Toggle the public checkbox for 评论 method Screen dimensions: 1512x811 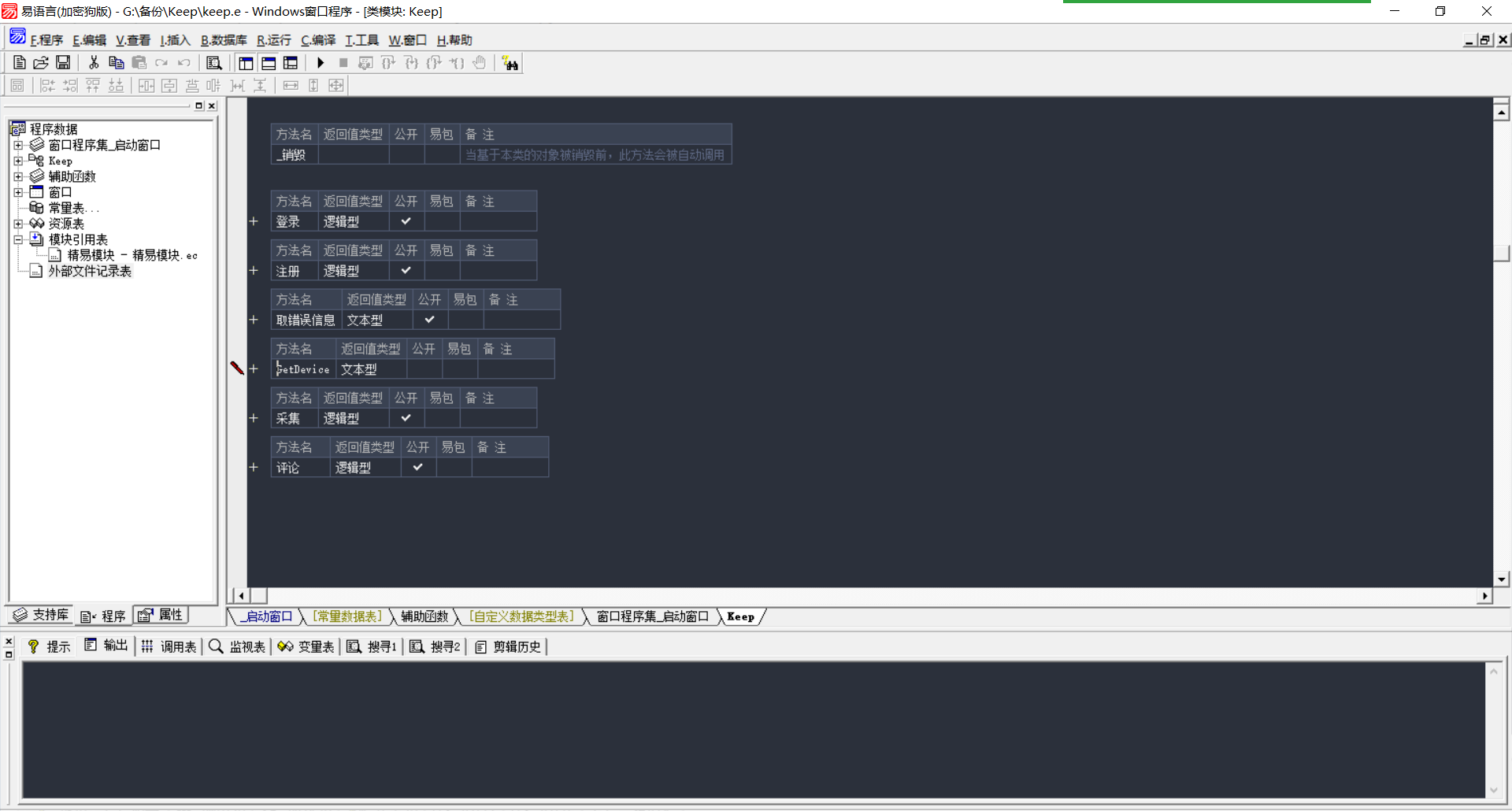(418, 467)
